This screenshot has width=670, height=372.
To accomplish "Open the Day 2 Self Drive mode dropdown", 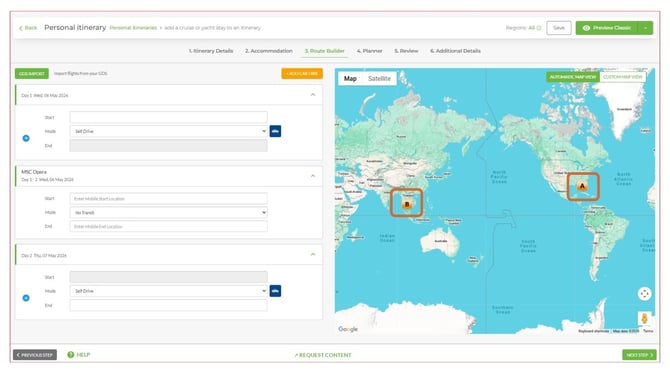I will point(168,291).
